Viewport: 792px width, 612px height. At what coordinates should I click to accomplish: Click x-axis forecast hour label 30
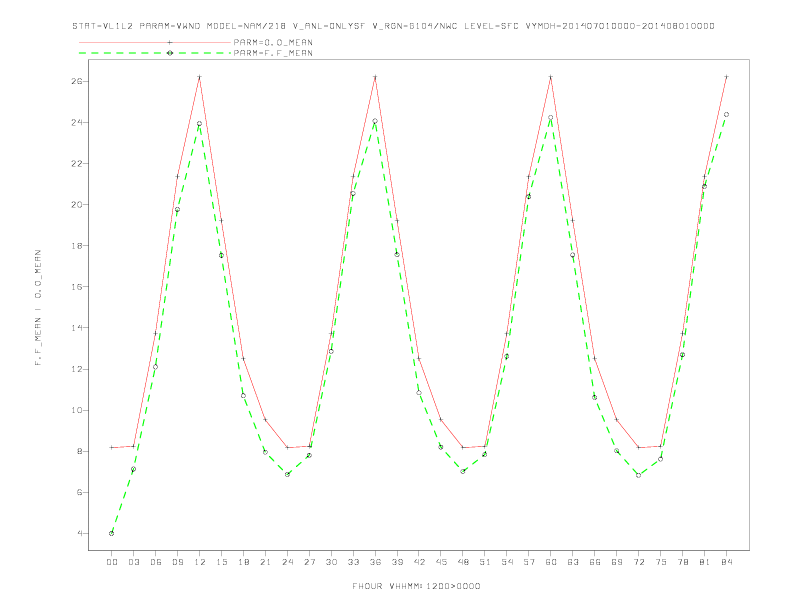click(331, 562)
